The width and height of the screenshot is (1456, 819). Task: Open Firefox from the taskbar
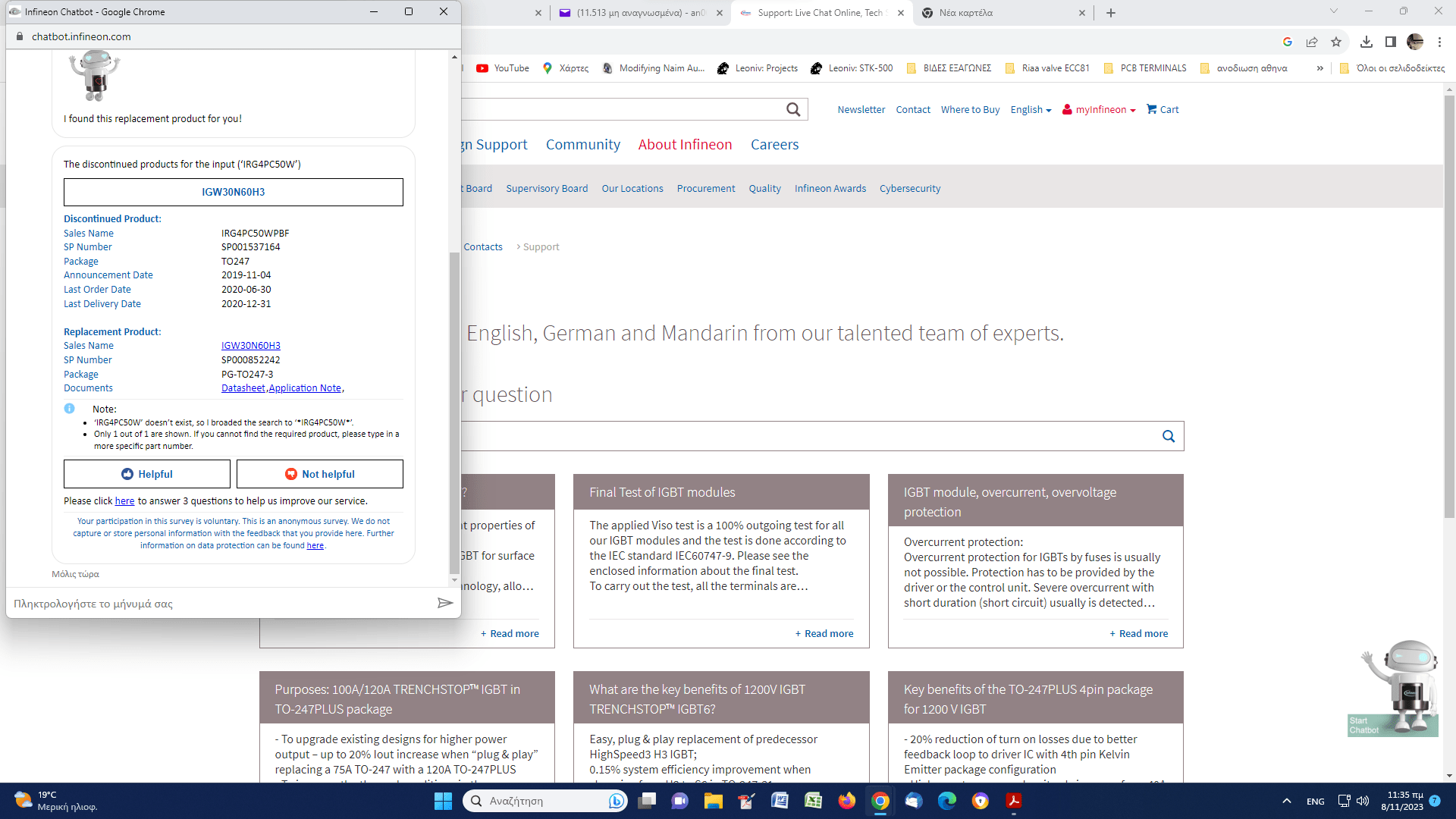(846, 801)
